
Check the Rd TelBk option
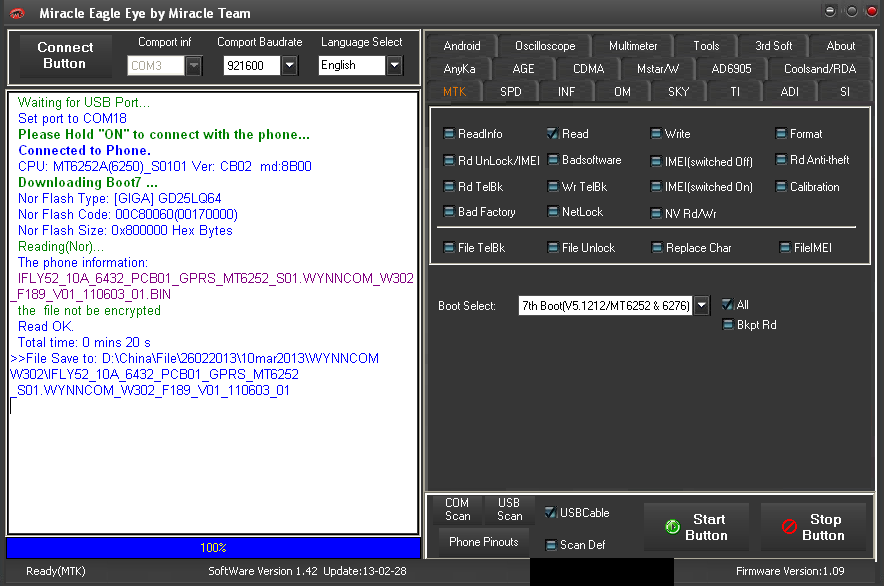pos(449,187)
